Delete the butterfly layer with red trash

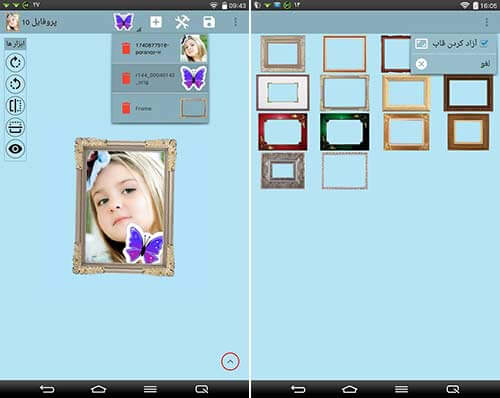[x=126, y=78]
